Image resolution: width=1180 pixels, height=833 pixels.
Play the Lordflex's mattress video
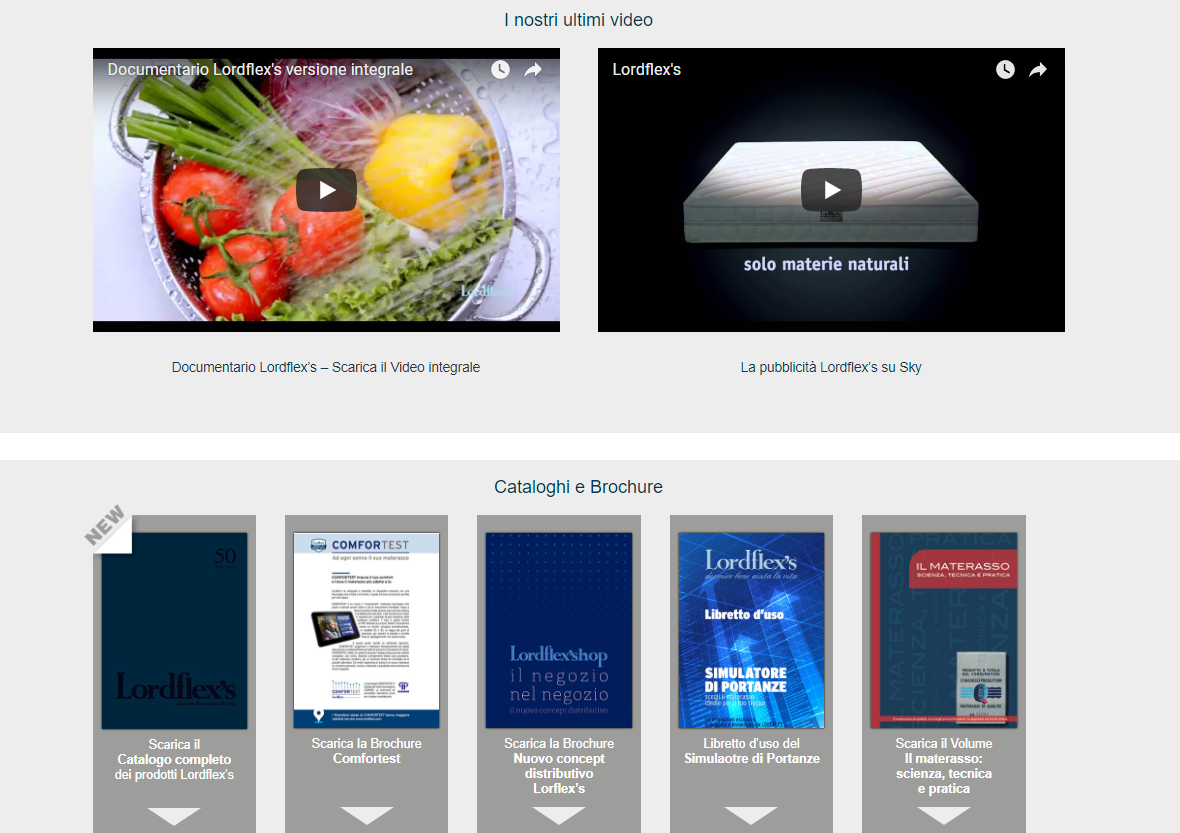[831, 190]
